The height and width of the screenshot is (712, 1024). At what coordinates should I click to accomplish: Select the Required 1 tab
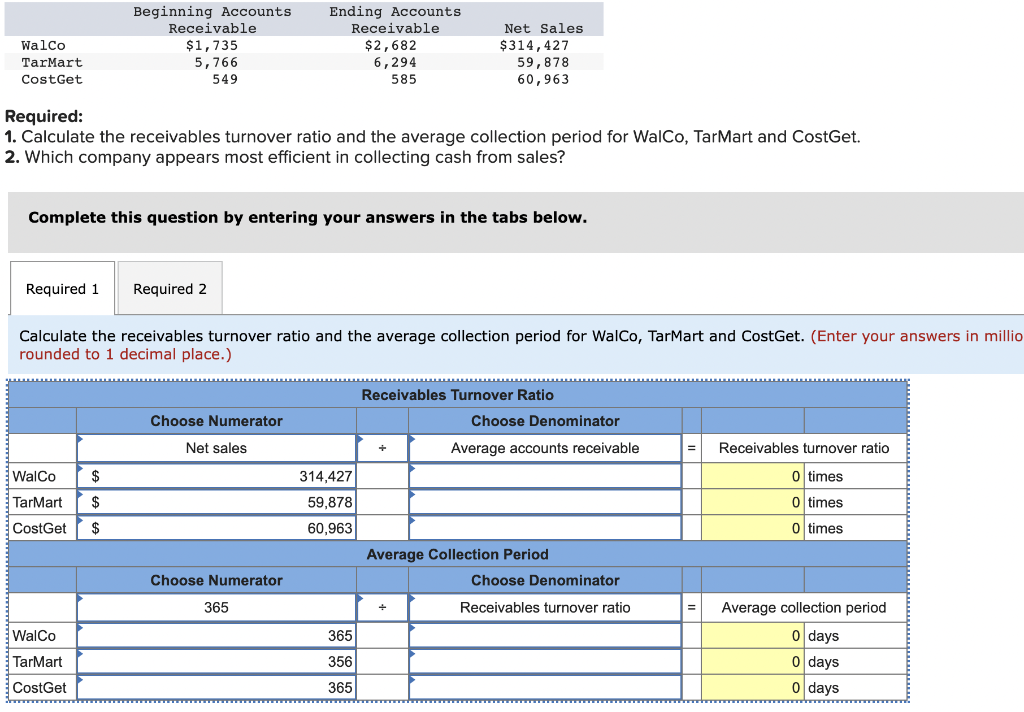click(x=61, y=288)
